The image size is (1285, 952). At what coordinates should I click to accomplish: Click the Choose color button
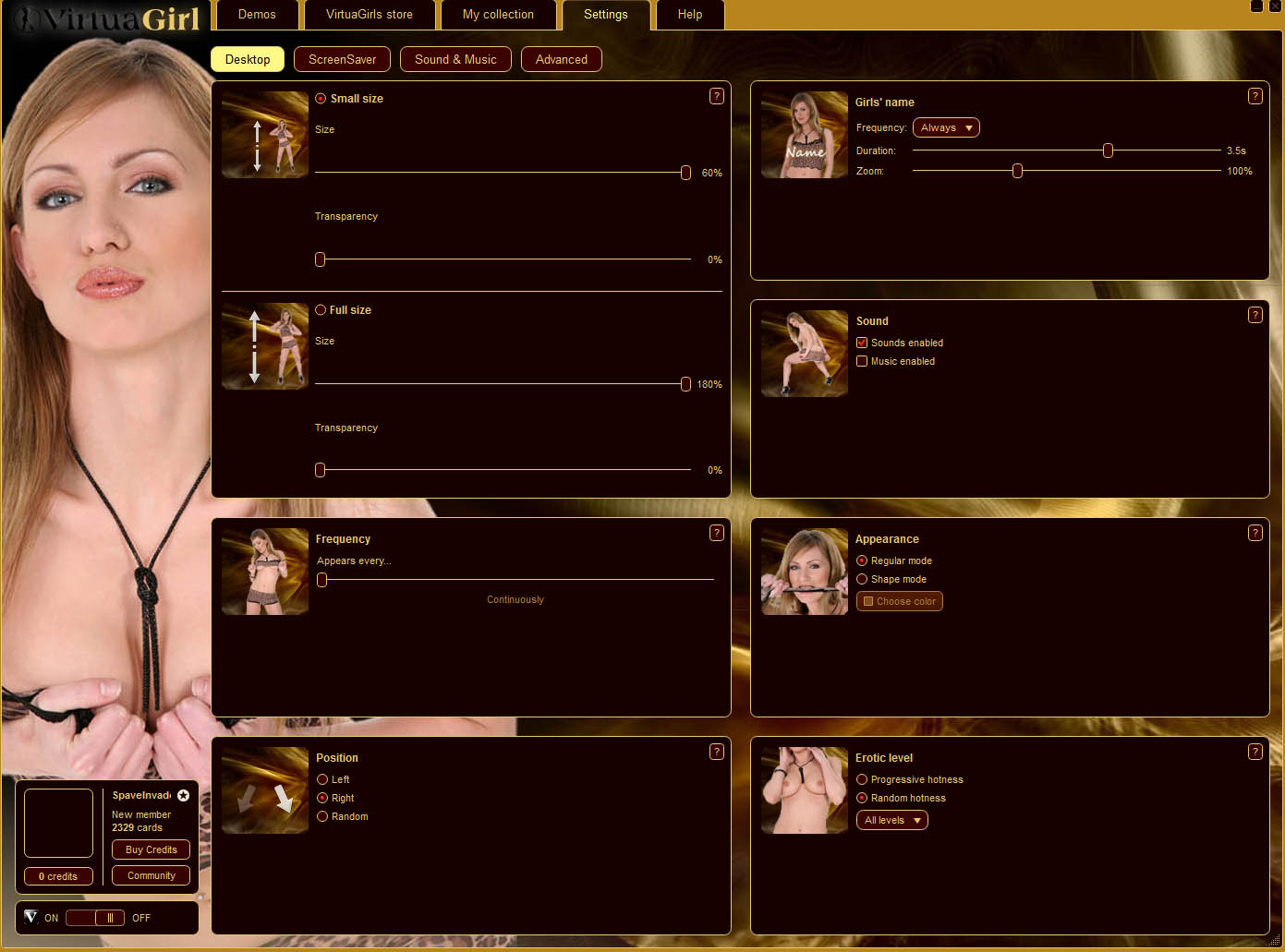[x=899, y=601]
